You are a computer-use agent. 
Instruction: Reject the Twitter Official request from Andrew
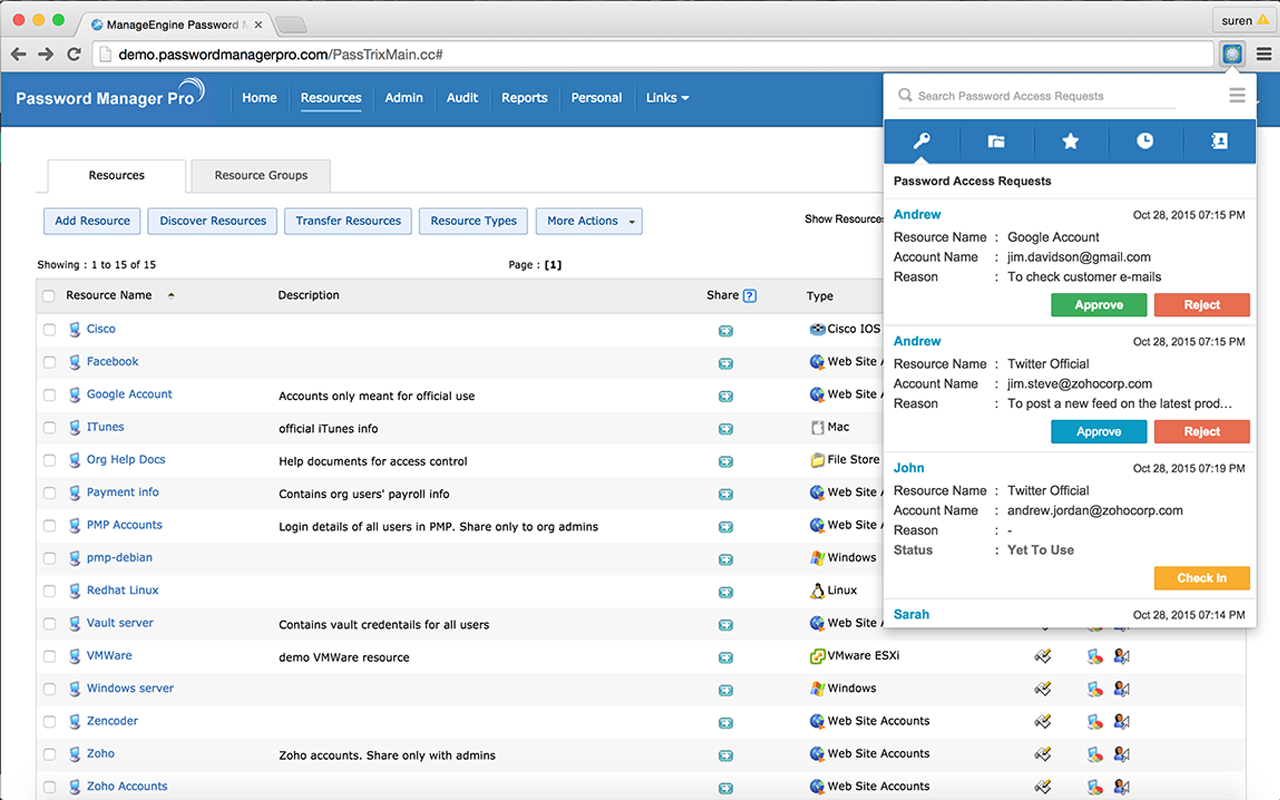pos(1202,432)
